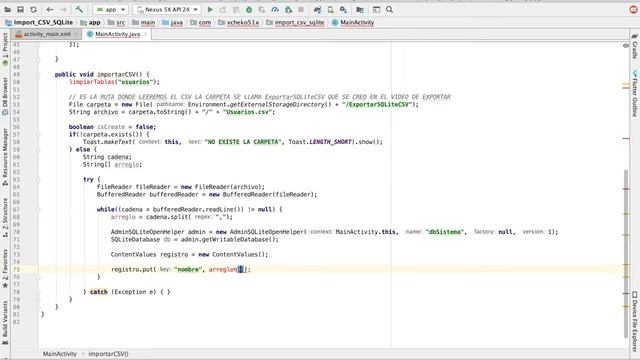Collapse the importarCSV method fold at line 49

click(38, 75)
